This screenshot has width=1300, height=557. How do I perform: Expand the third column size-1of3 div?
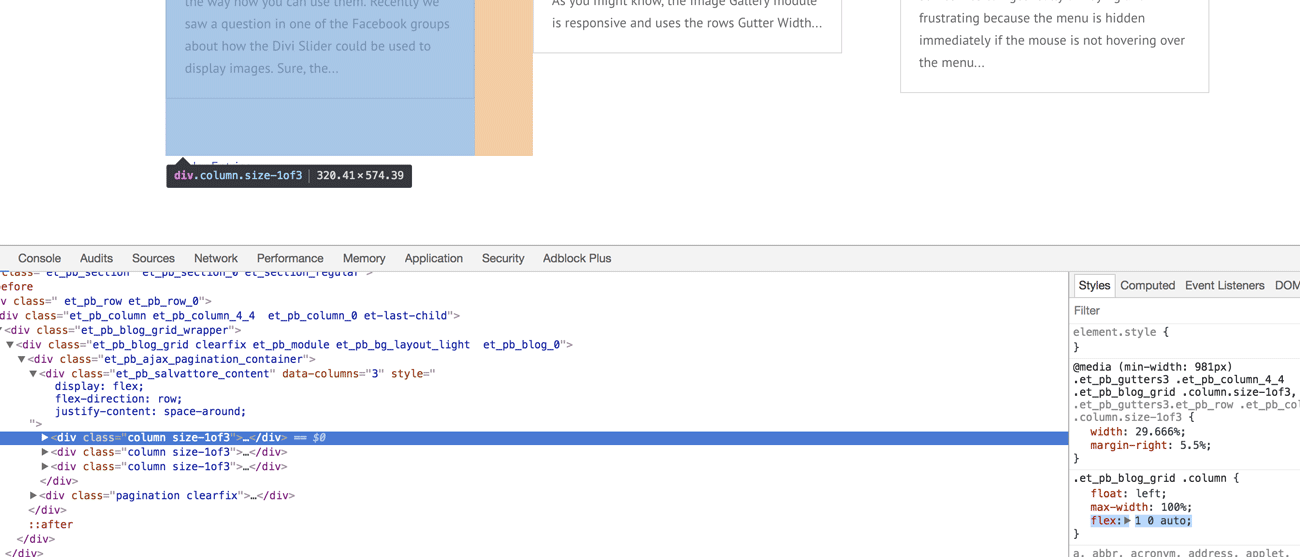pyautogui.click(x=45, y=467)
